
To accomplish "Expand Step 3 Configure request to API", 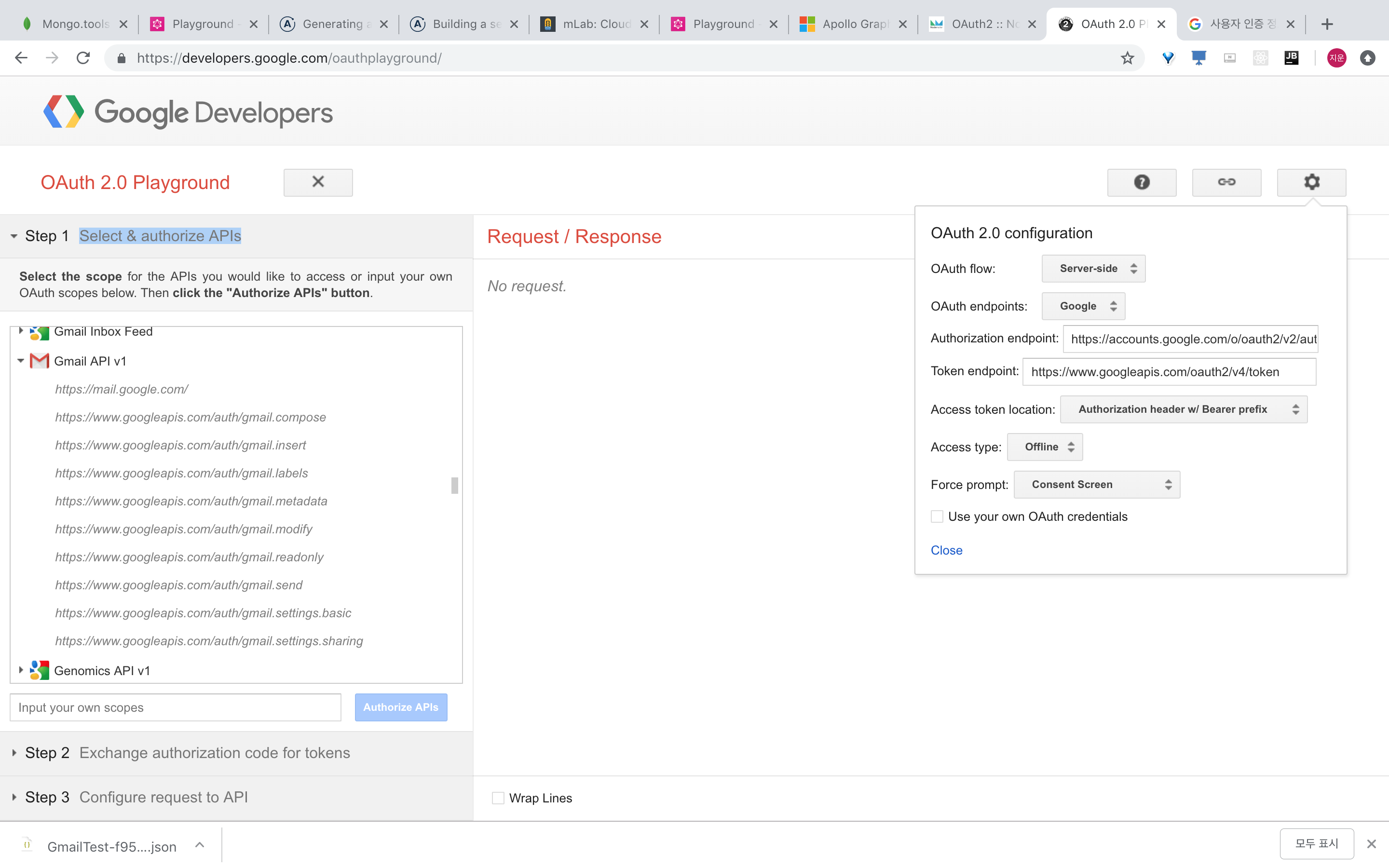I will click(x=14, y=797).
